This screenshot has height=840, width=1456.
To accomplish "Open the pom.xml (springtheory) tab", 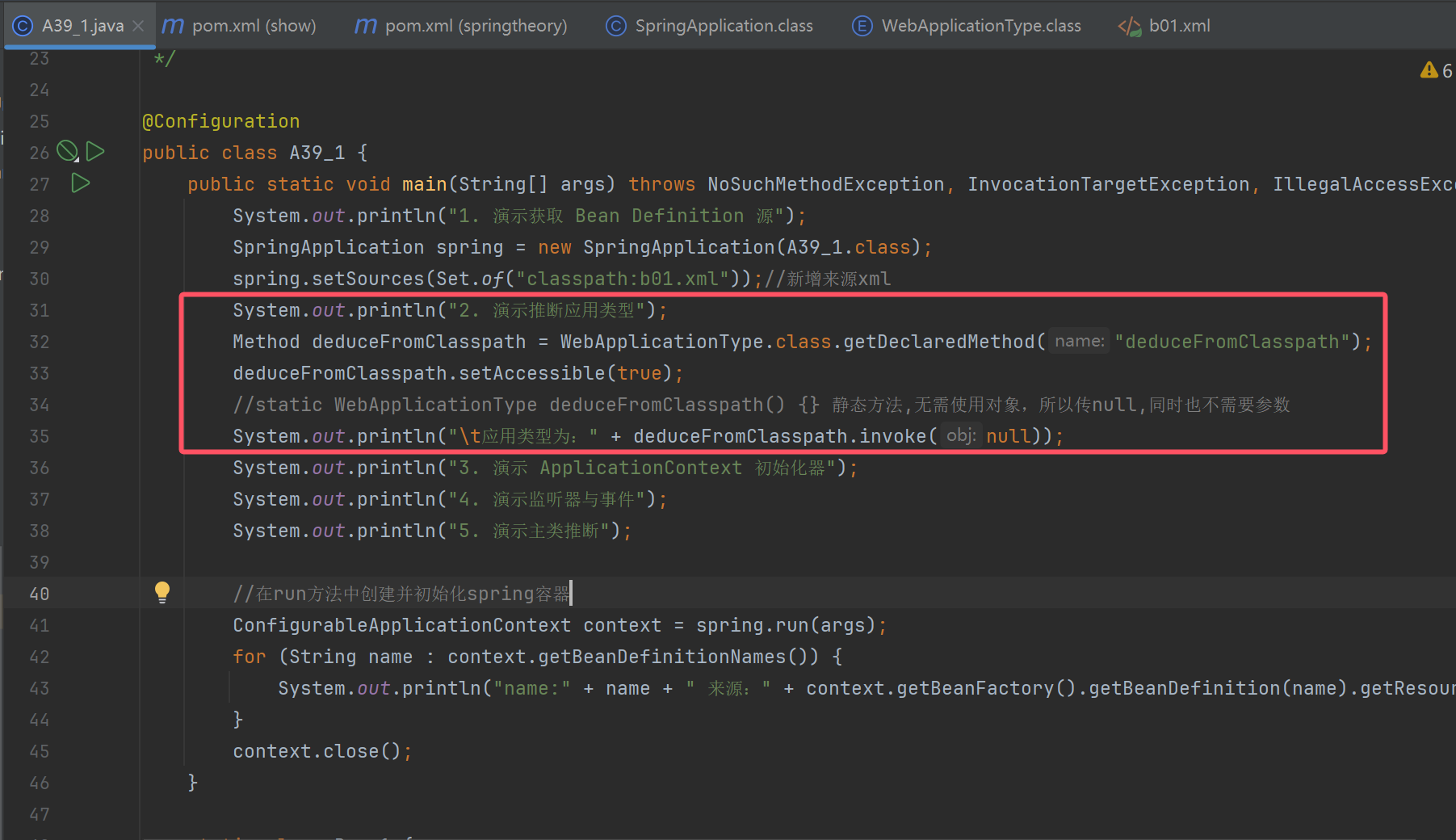I will tap(461, 26).
